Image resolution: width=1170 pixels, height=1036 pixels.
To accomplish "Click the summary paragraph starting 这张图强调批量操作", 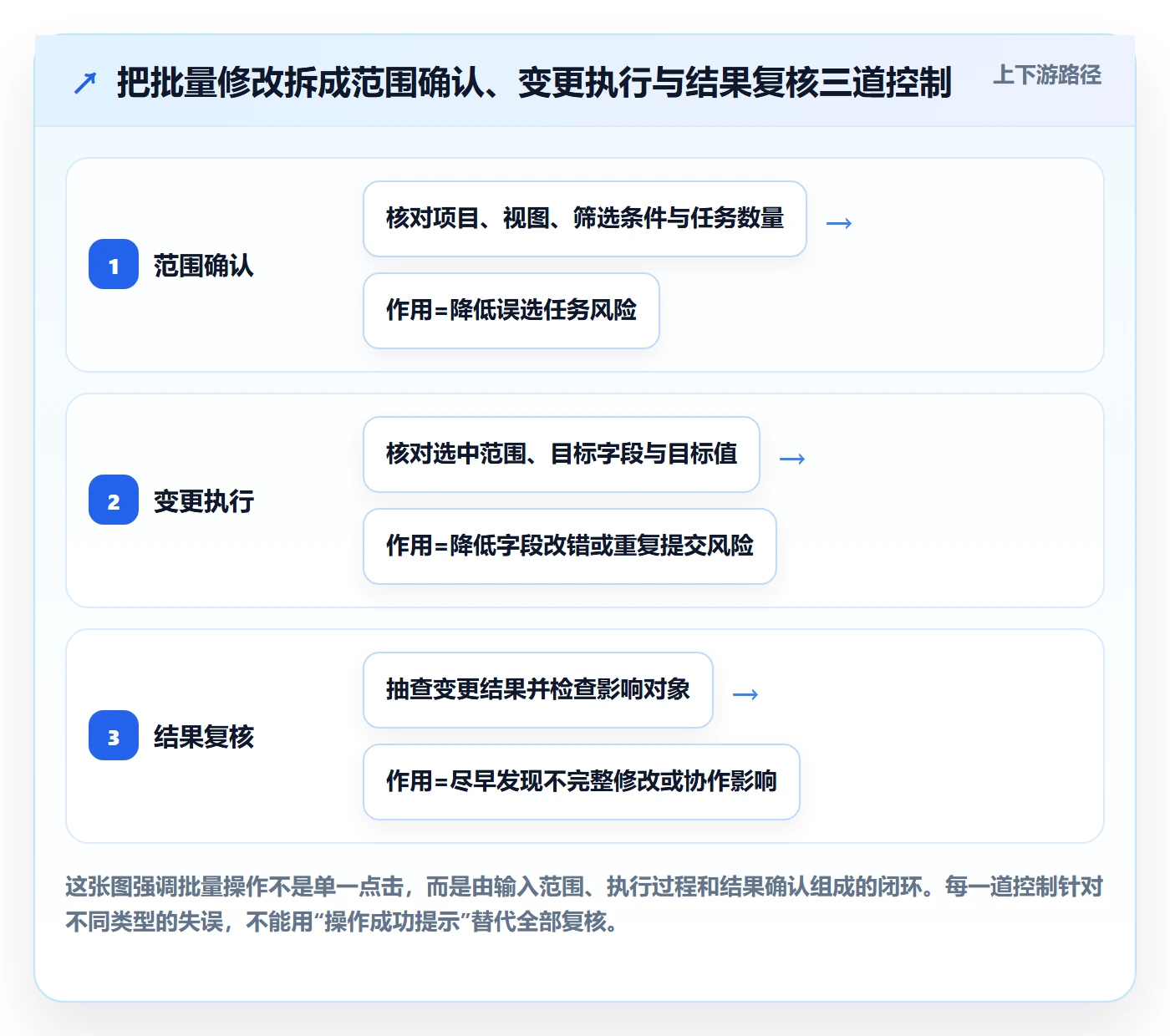I will (585, 904).
